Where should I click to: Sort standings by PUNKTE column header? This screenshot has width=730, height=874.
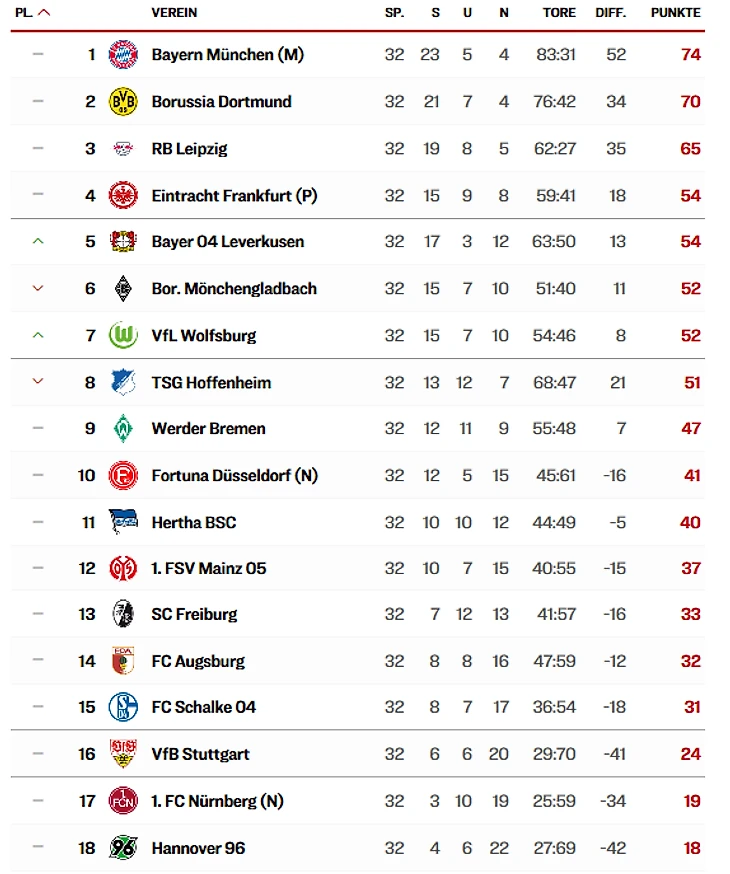point(675,13)
